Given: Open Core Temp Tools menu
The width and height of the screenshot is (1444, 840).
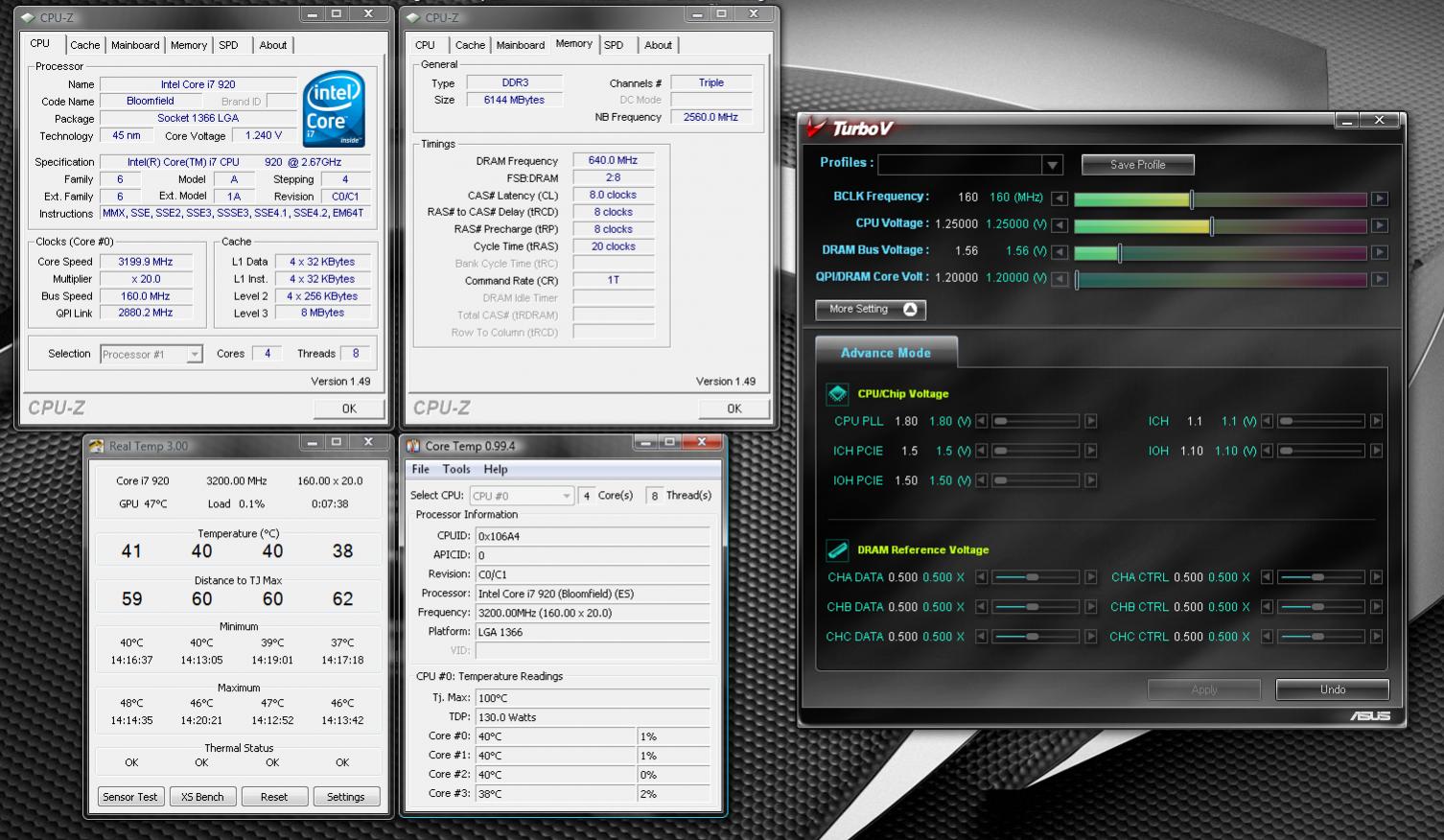Looking at the screenshot, I should pyautogui.click(x=456, y=469).
